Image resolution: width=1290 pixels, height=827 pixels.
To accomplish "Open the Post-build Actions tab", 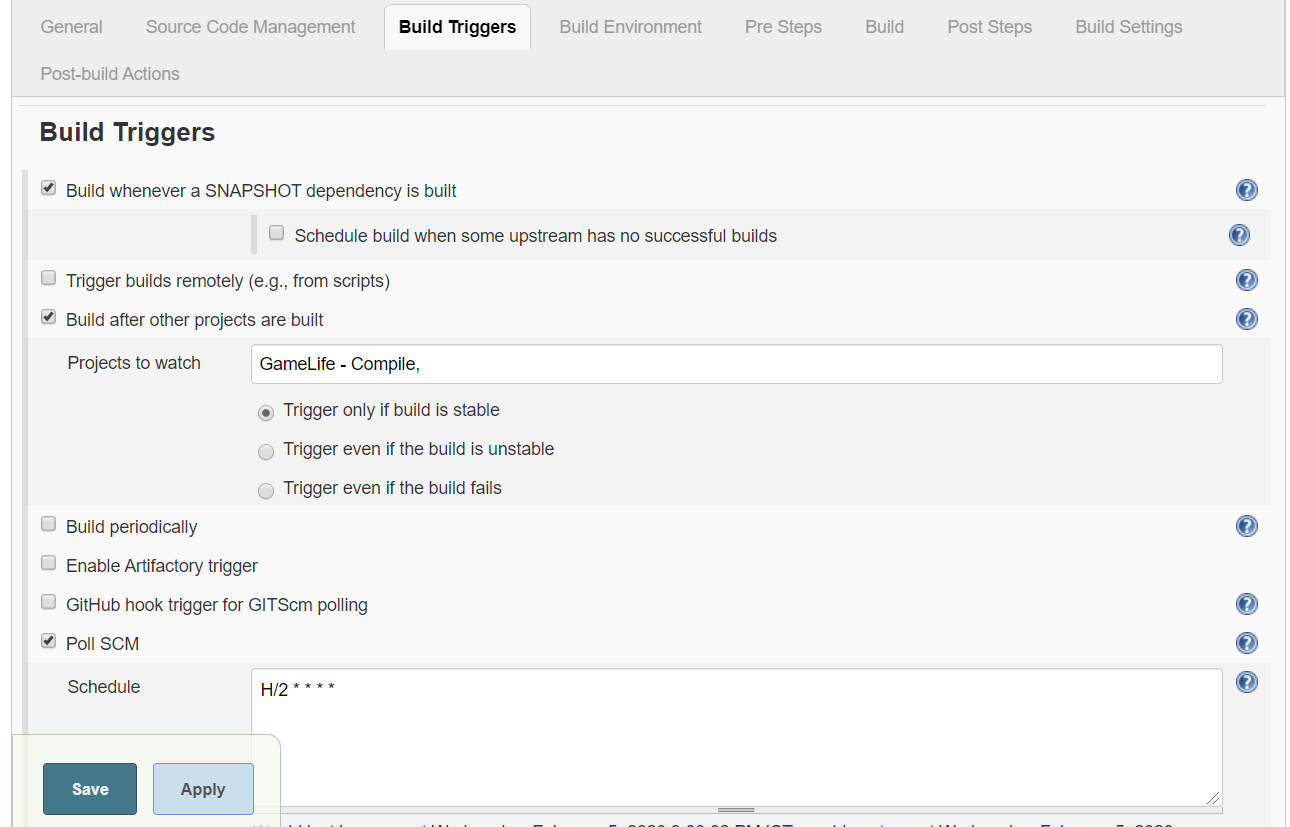I will tap(110, 74).
